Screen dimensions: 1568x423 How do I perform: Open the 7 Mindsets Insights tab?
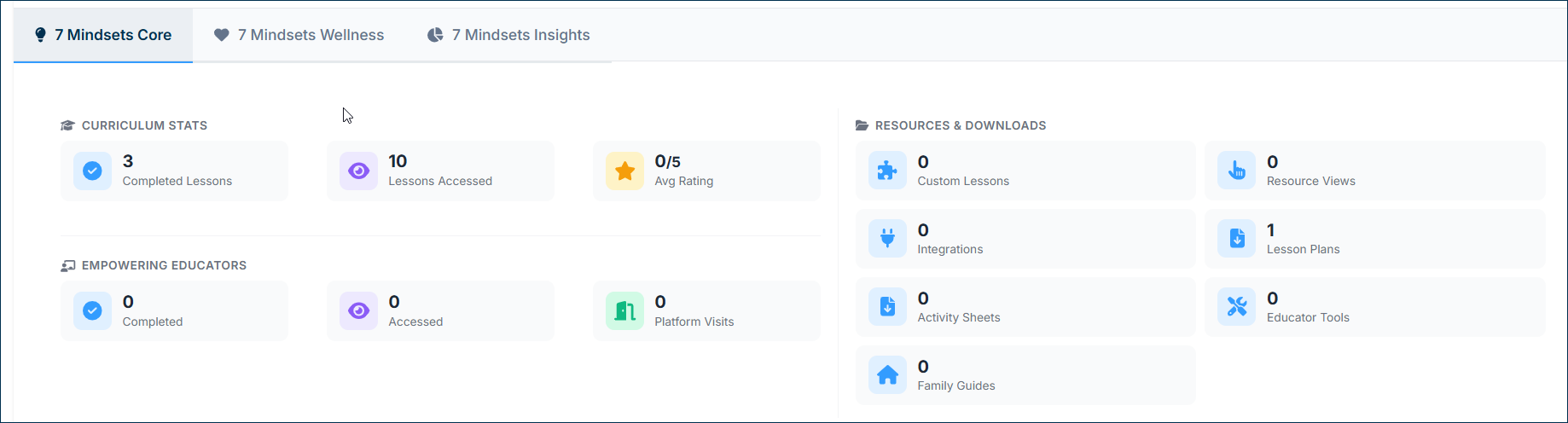tap(508, 35)
